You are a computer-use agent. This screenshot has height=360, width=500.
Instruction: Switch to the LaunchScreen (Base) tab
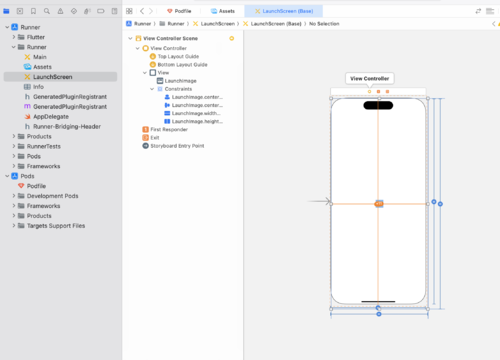tap(284, 11)
